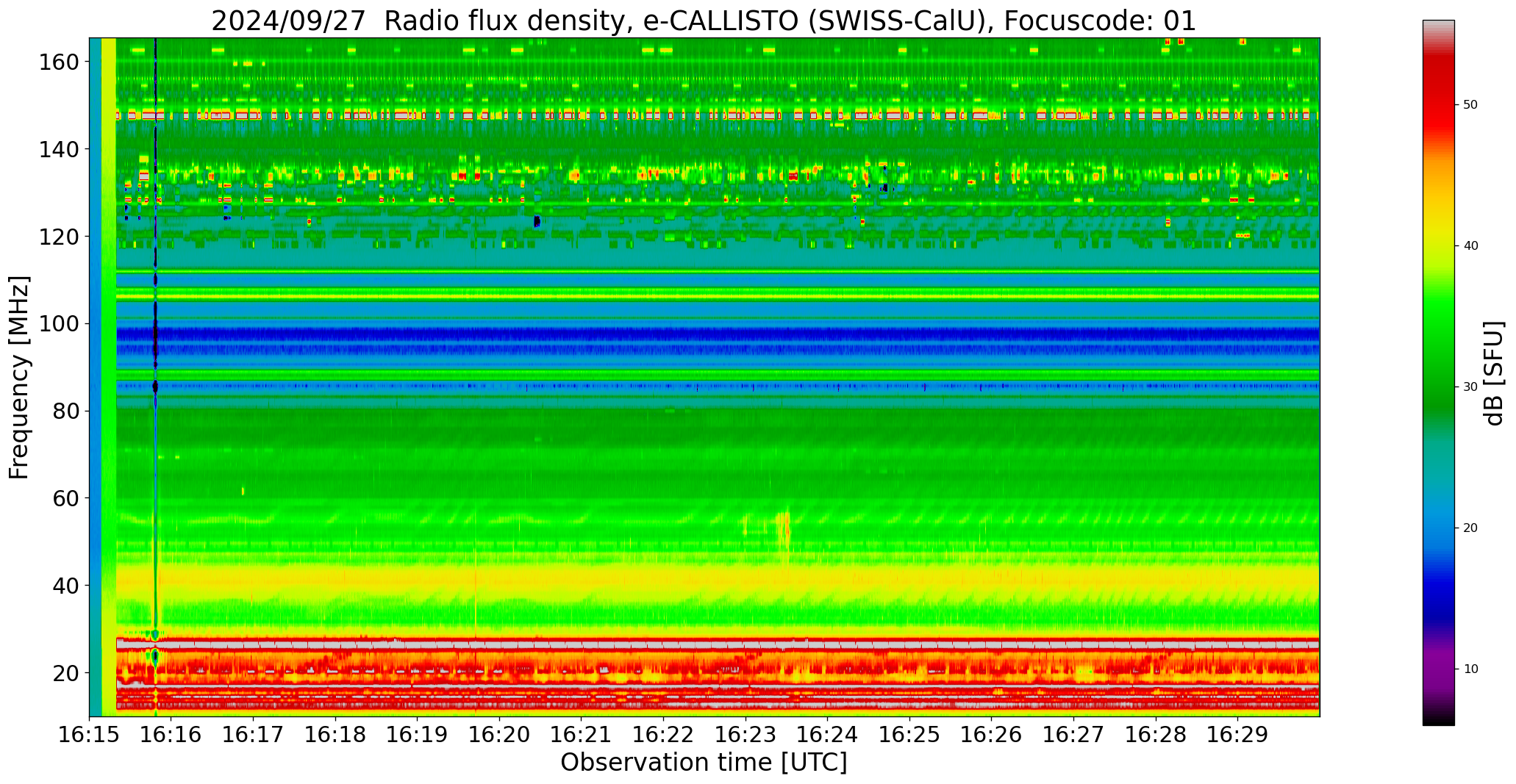Screen dimensions: 1516x784
Task: Click the 16:22 time tick label
Action: click(663, 734)
